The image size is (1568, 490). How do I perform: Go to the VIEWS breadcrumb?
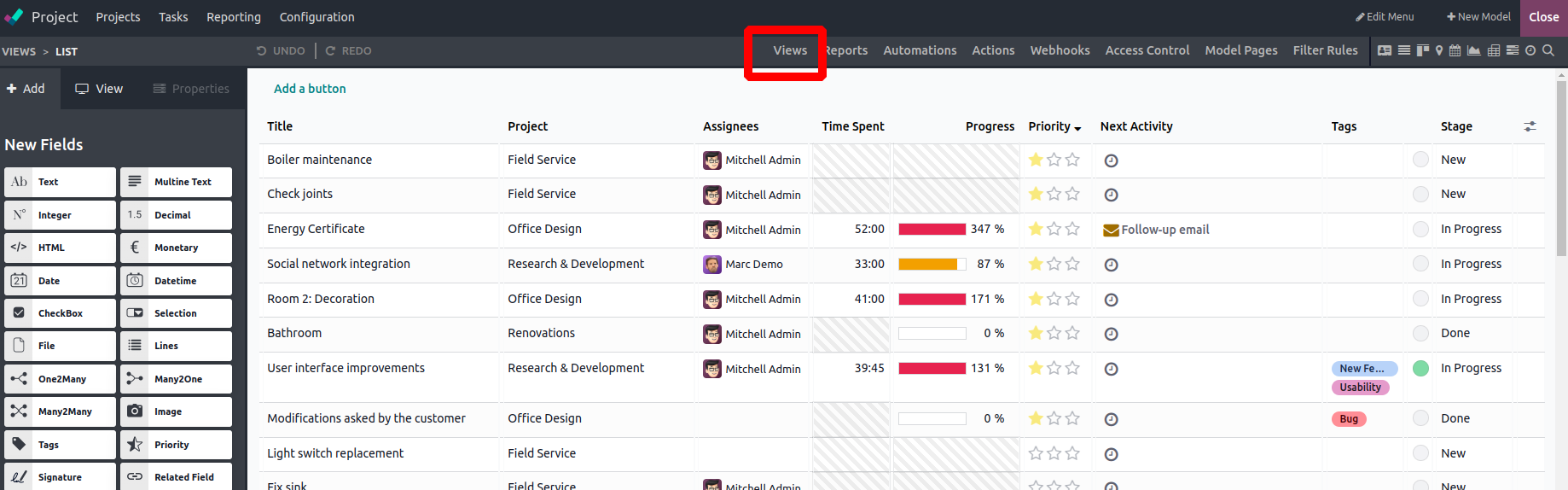[19, 52]
